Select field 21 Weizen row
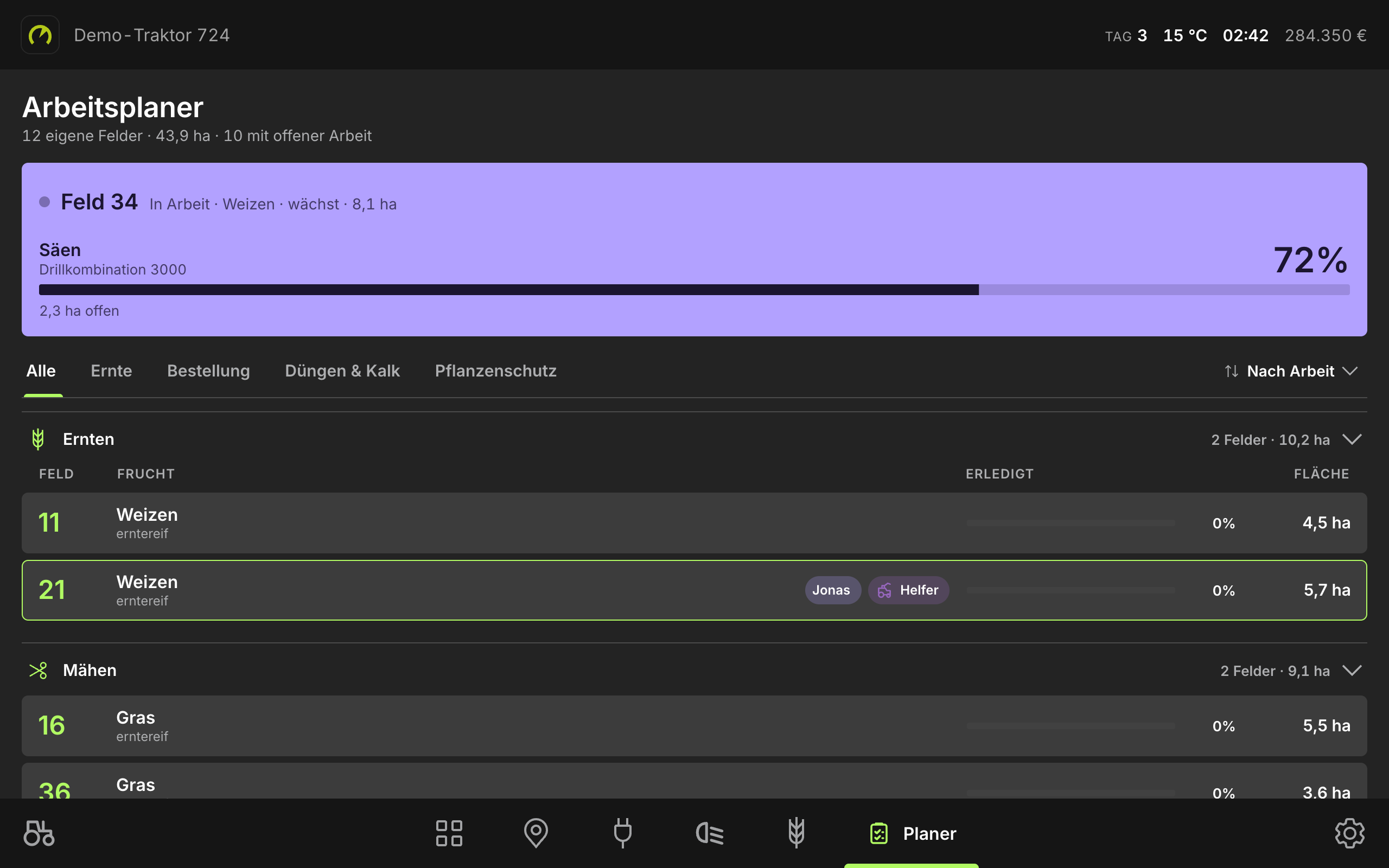This screenshot has width=1389, height=868. point(694,590)
